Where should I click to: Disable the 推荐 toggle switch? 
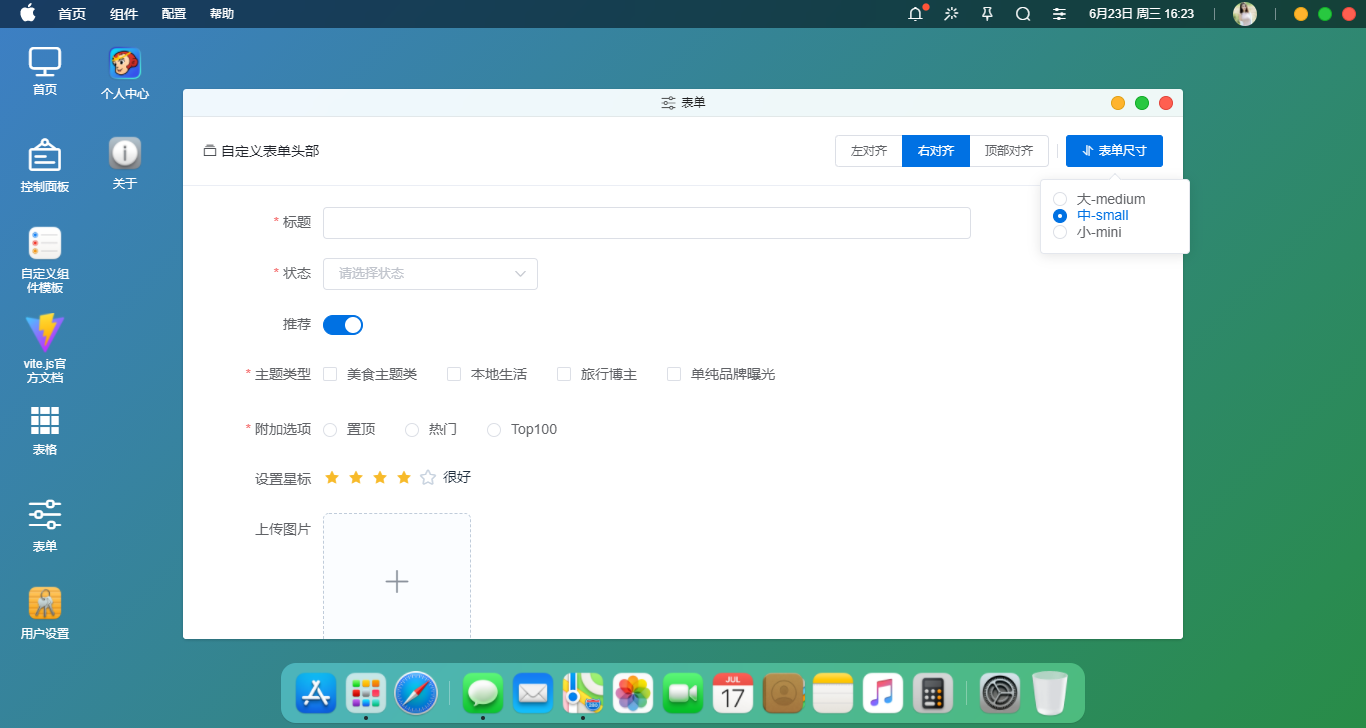pos(343,324)
